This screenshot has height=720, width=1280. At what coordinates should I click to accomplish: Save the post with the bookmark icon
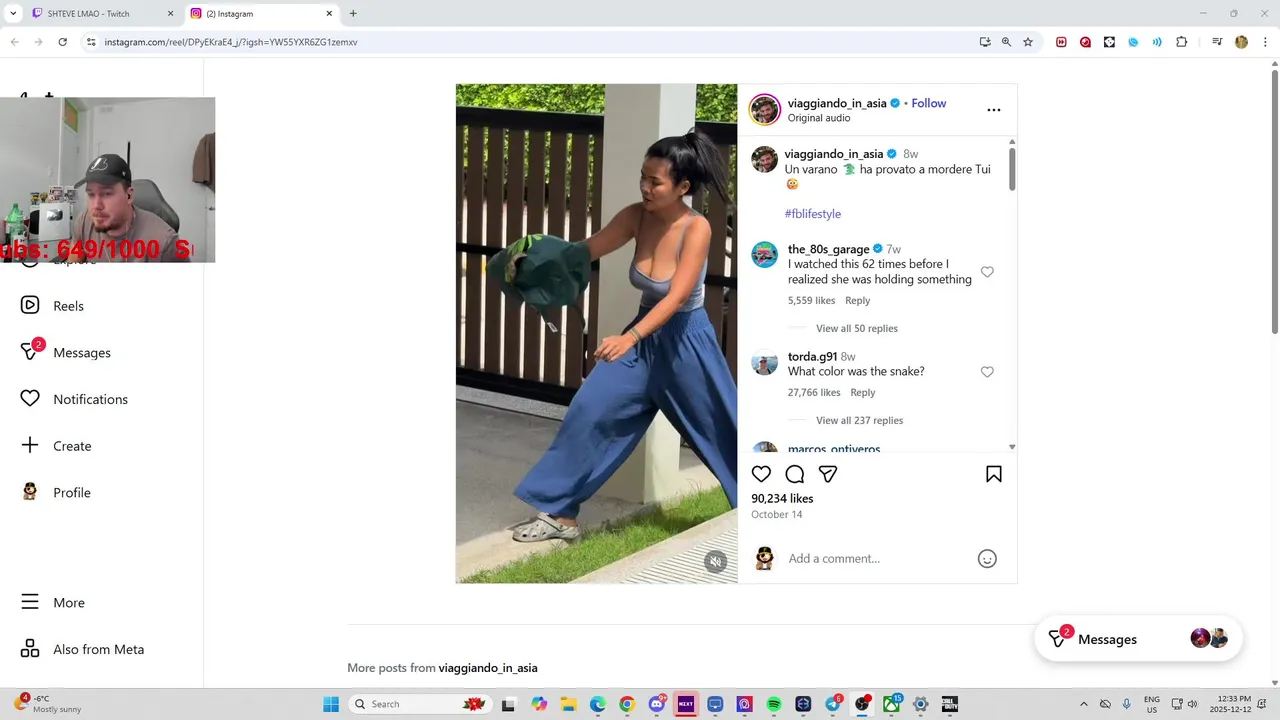click(994, 474)
